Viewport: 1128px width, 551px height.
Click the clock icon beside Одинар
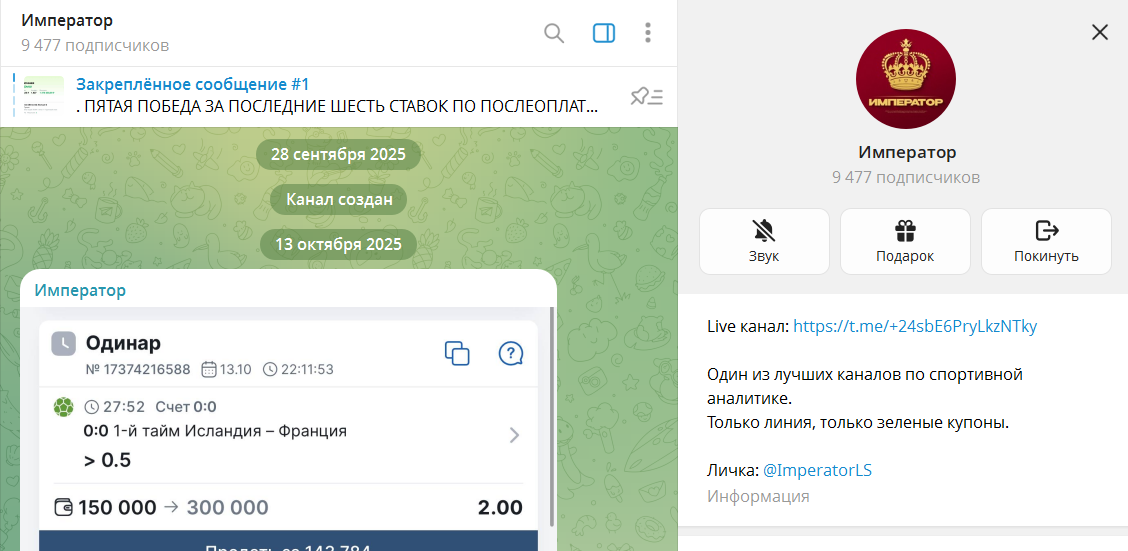63,344
